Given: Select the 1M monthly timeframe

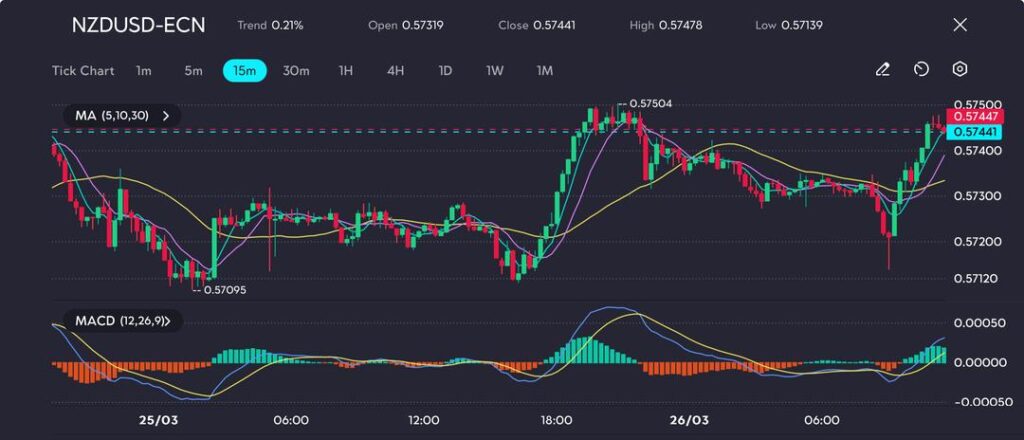Looking at the screenshot, I should [x=545, y=71].
